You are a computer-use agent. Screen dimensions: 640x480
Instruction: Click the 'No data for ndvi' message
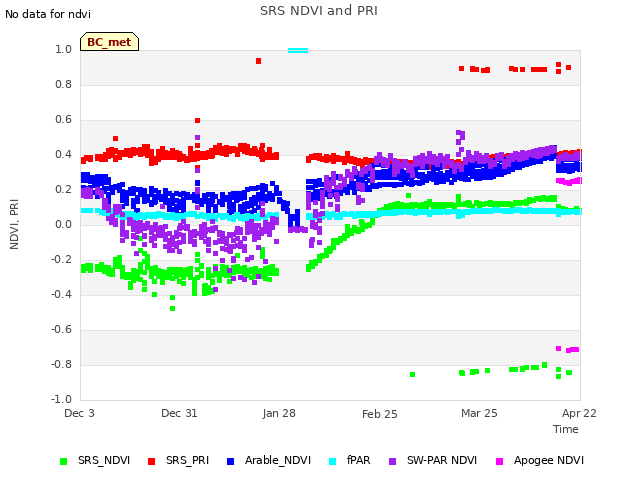(48, 14)
